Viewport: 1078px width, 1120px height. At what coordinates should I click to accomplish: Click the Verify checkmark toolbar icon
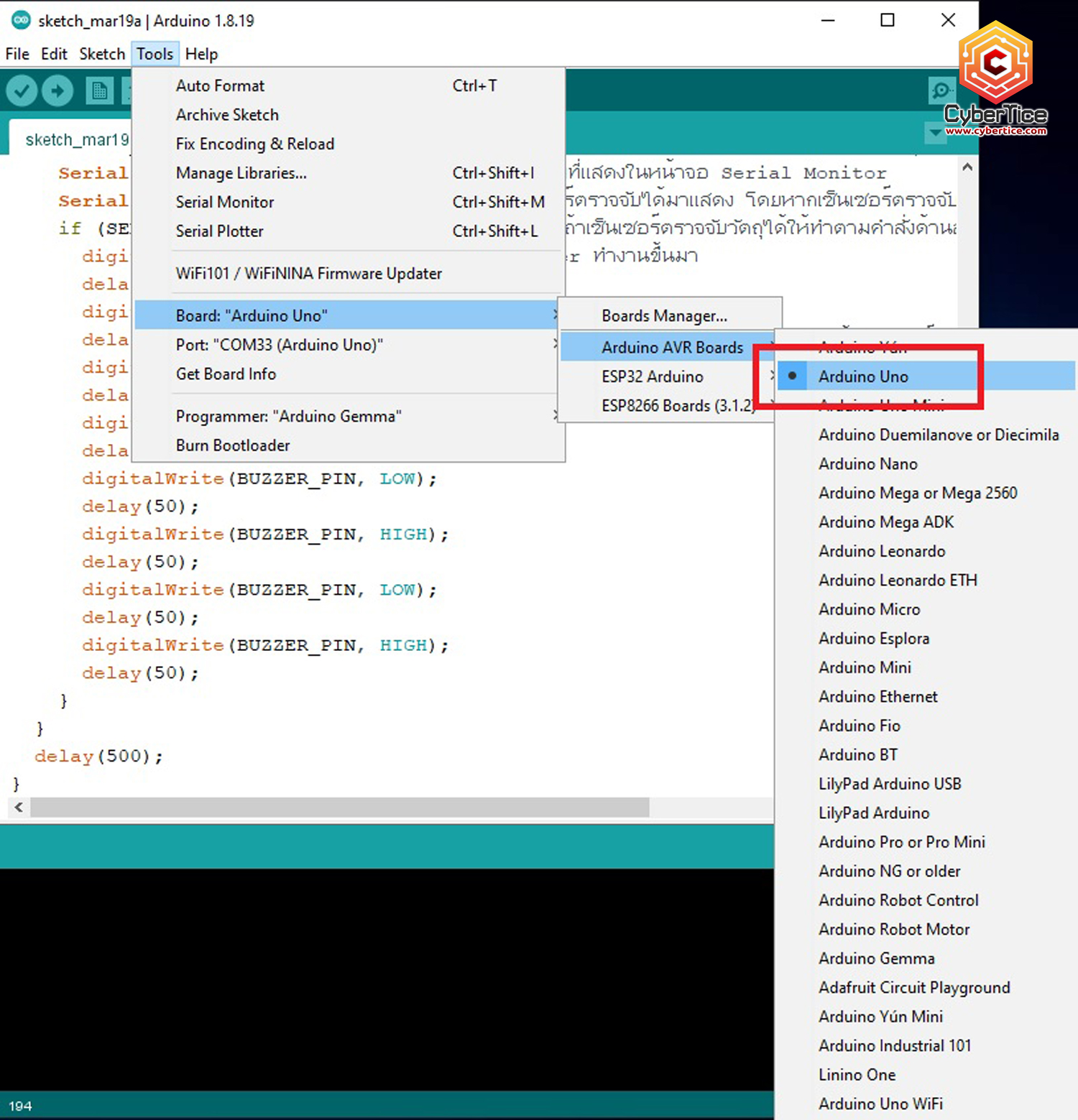pos(22,91)
